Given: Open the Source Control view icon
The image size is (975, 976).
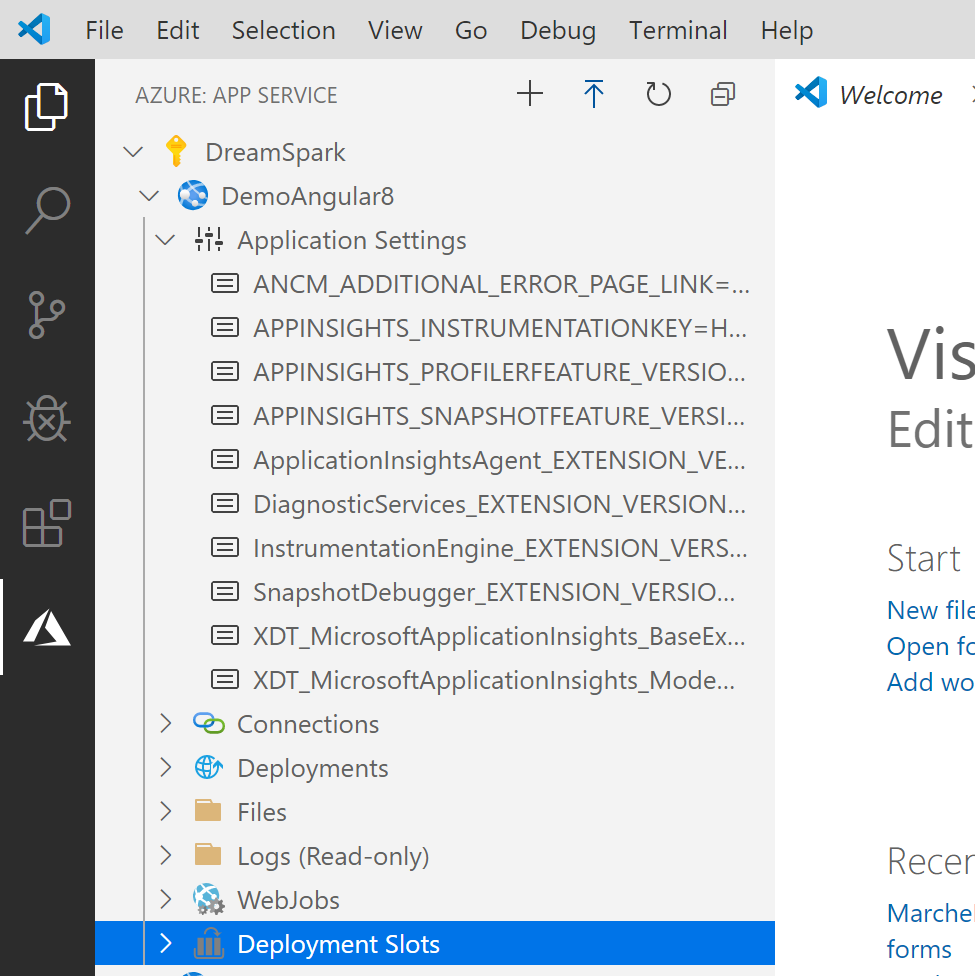Looking at the screenshot, I should (47, 314).
